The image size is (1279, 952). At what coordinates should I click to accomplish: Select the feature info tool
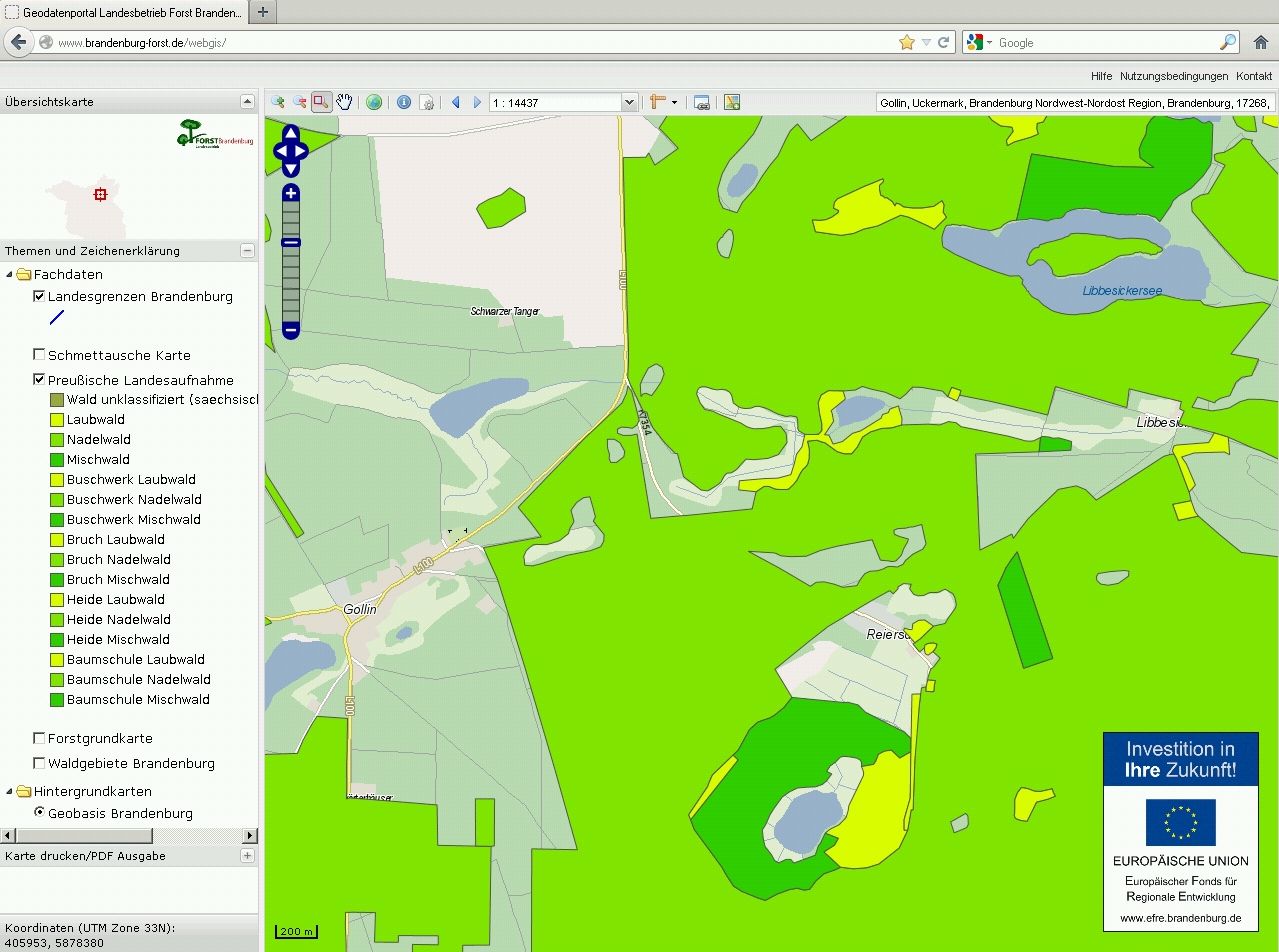pos(404,102)
